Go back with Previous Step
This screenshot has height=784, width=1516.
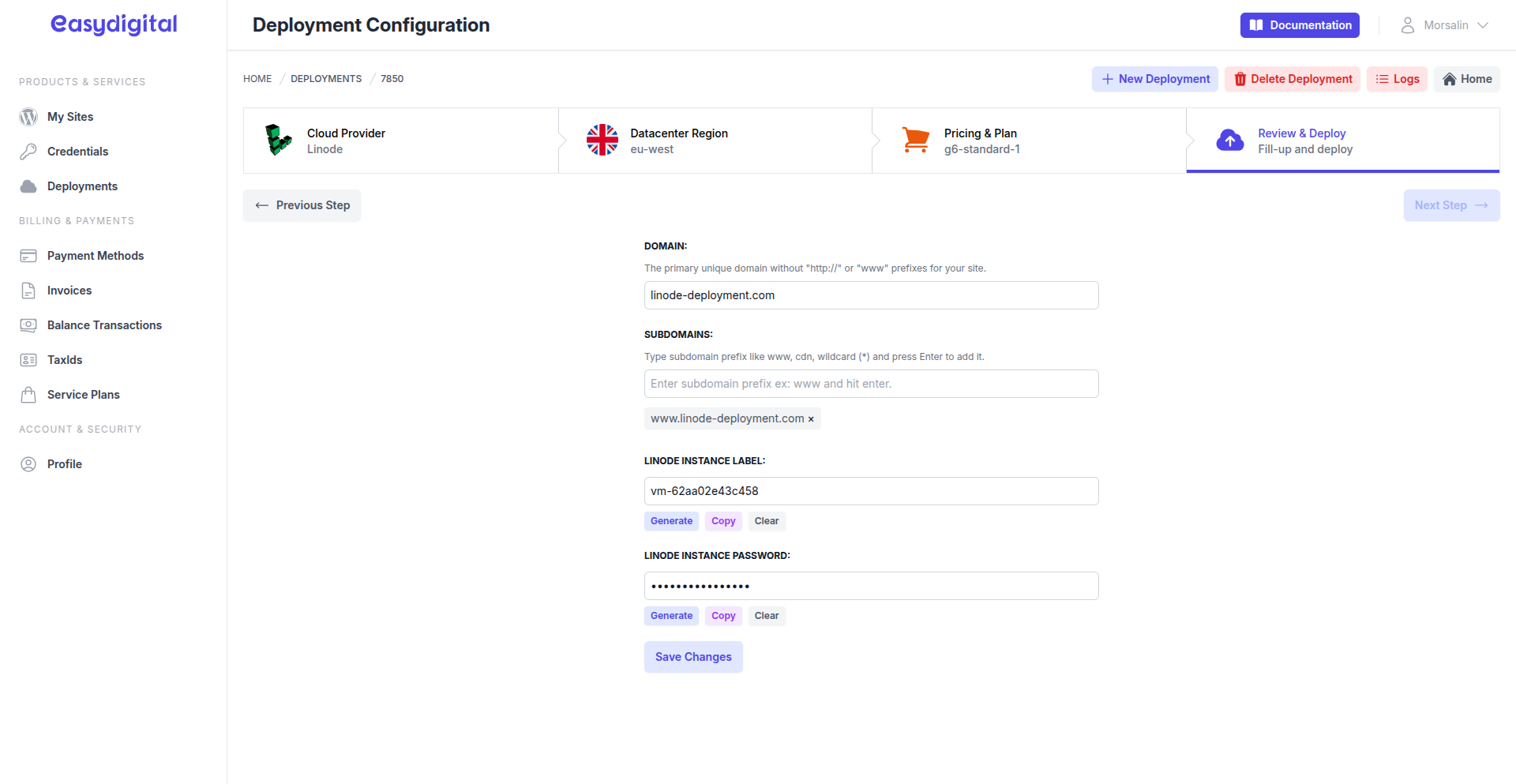(302, 205)
